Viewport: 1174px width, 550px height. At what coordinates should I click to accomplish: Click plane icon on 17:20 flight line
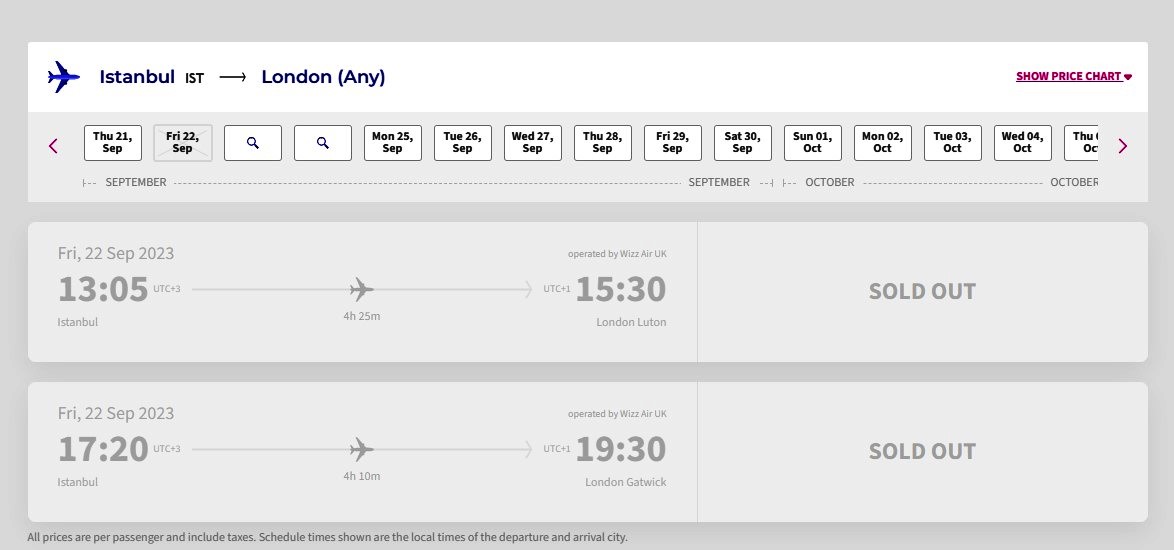pos(362,449)
